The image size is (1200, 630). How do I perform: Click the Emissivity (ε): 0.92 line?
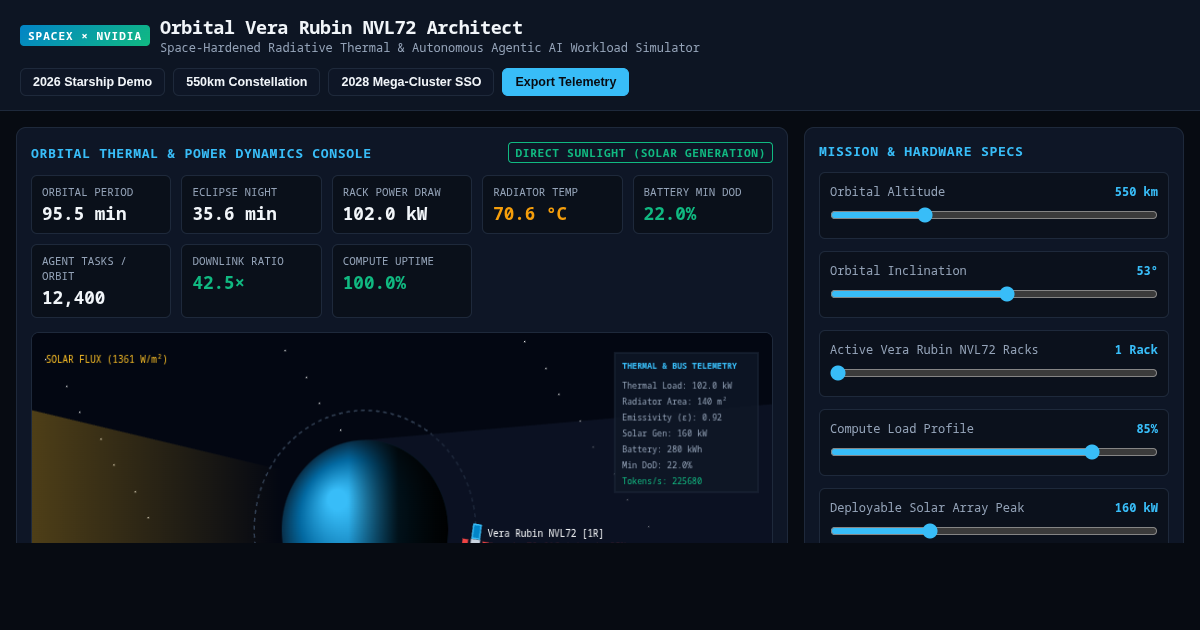pos(672,418)
